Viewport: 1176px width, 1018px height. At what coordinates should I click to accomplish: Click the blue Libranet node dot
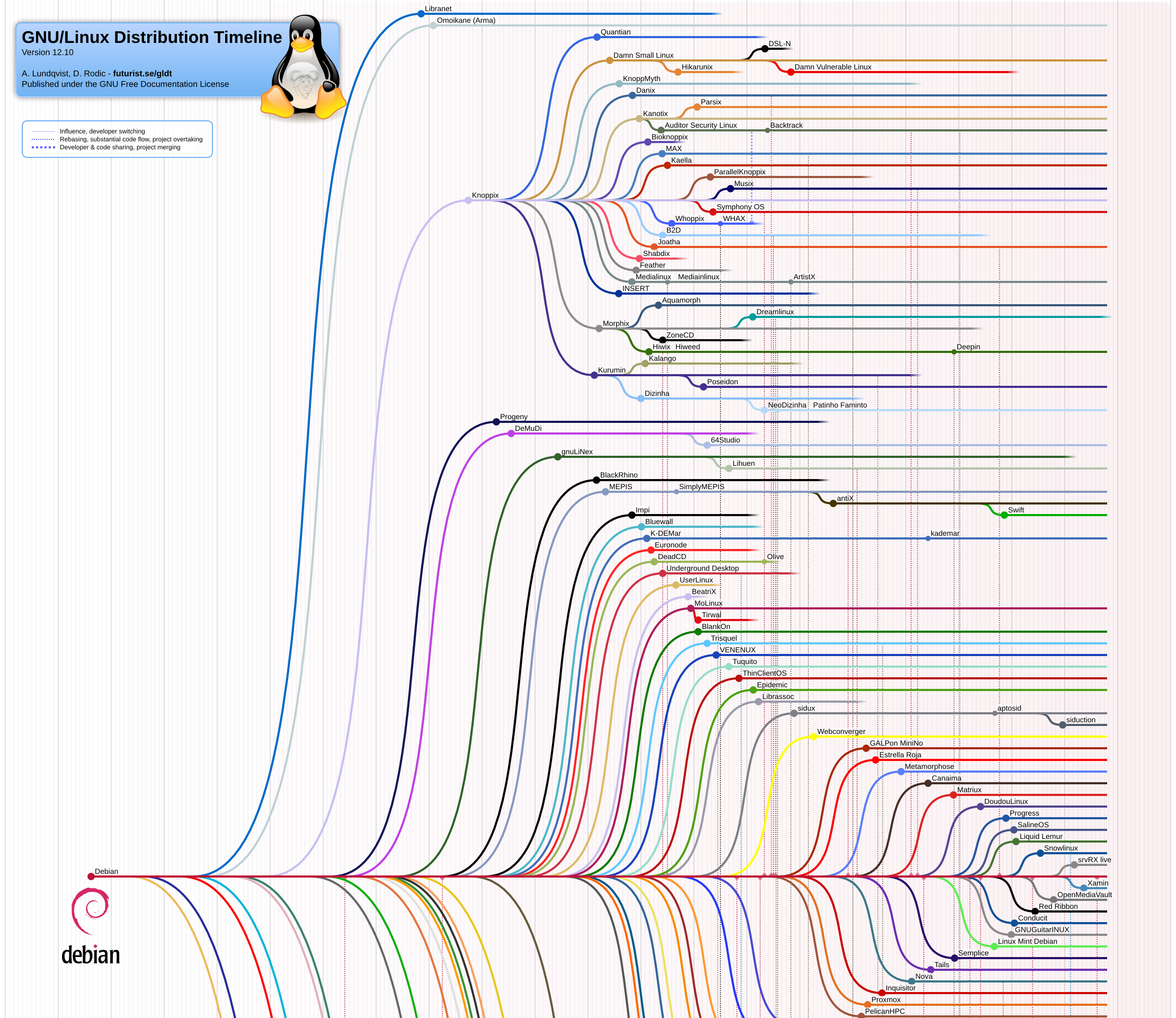coord(421,14)
